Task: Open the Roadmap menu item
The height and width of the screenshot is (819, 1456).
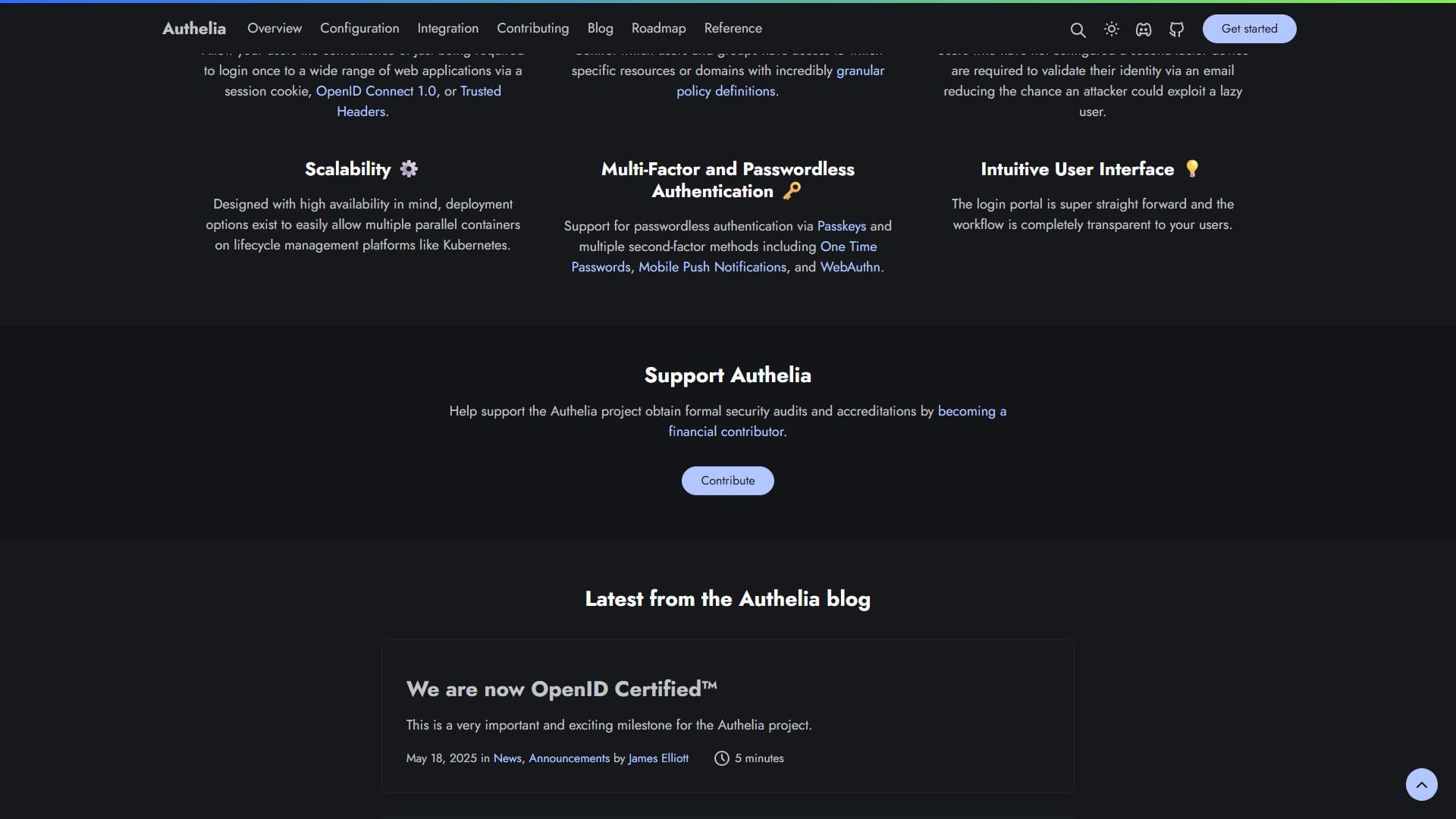Action: tap(658, 28)
